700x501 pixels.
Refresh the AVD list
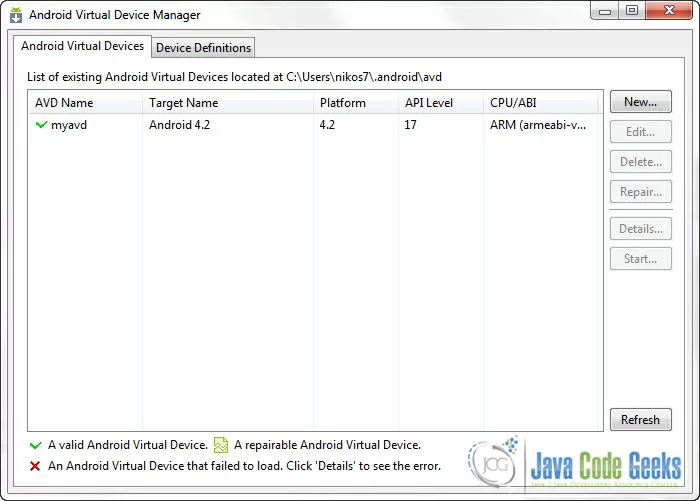click(x=641, y=419)
